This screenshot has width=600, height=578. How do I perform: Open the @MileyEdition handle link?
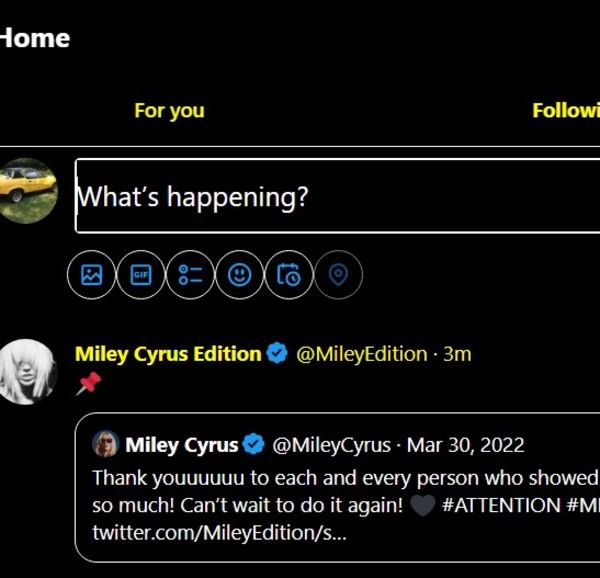click(x=361, y=354)
